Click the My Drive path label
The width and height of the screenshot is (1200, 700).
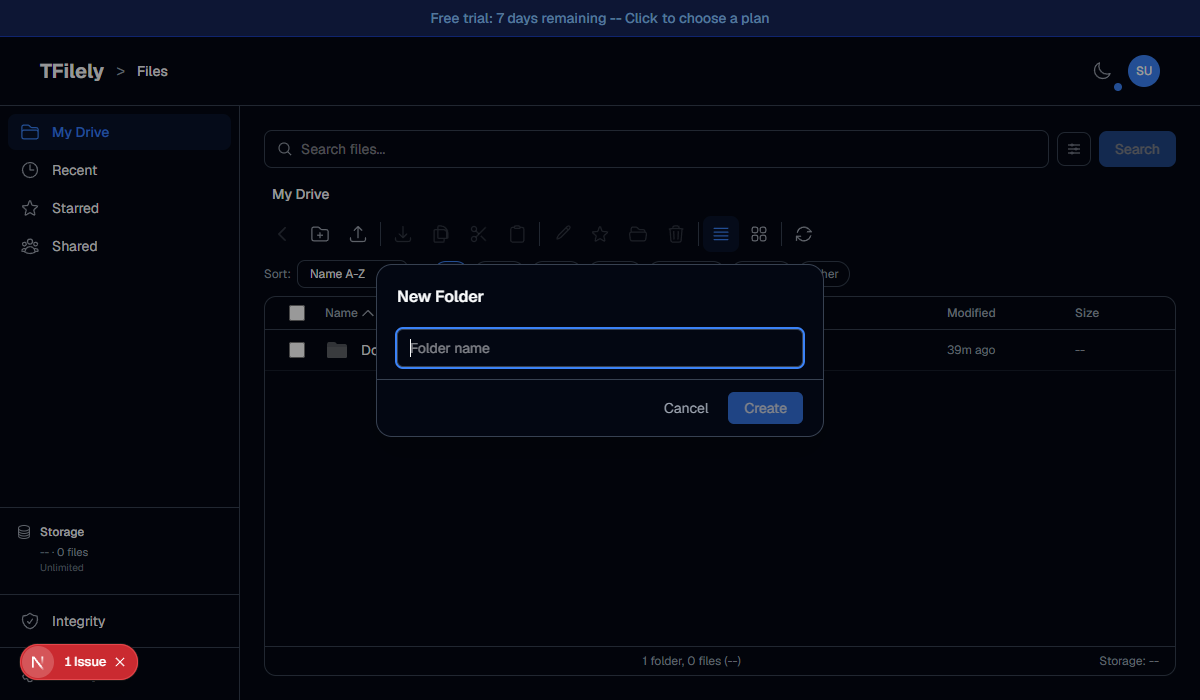300,194
